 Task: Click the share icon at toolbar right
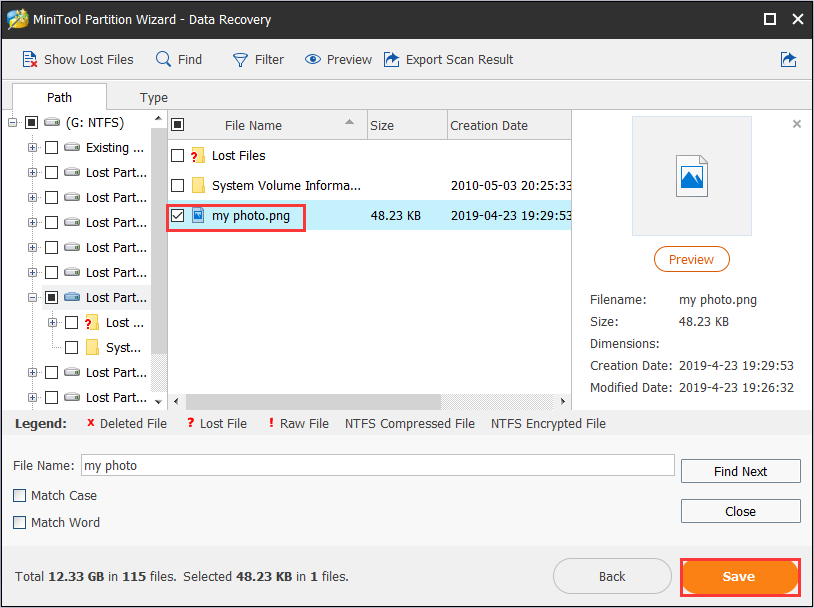(788, 60)
